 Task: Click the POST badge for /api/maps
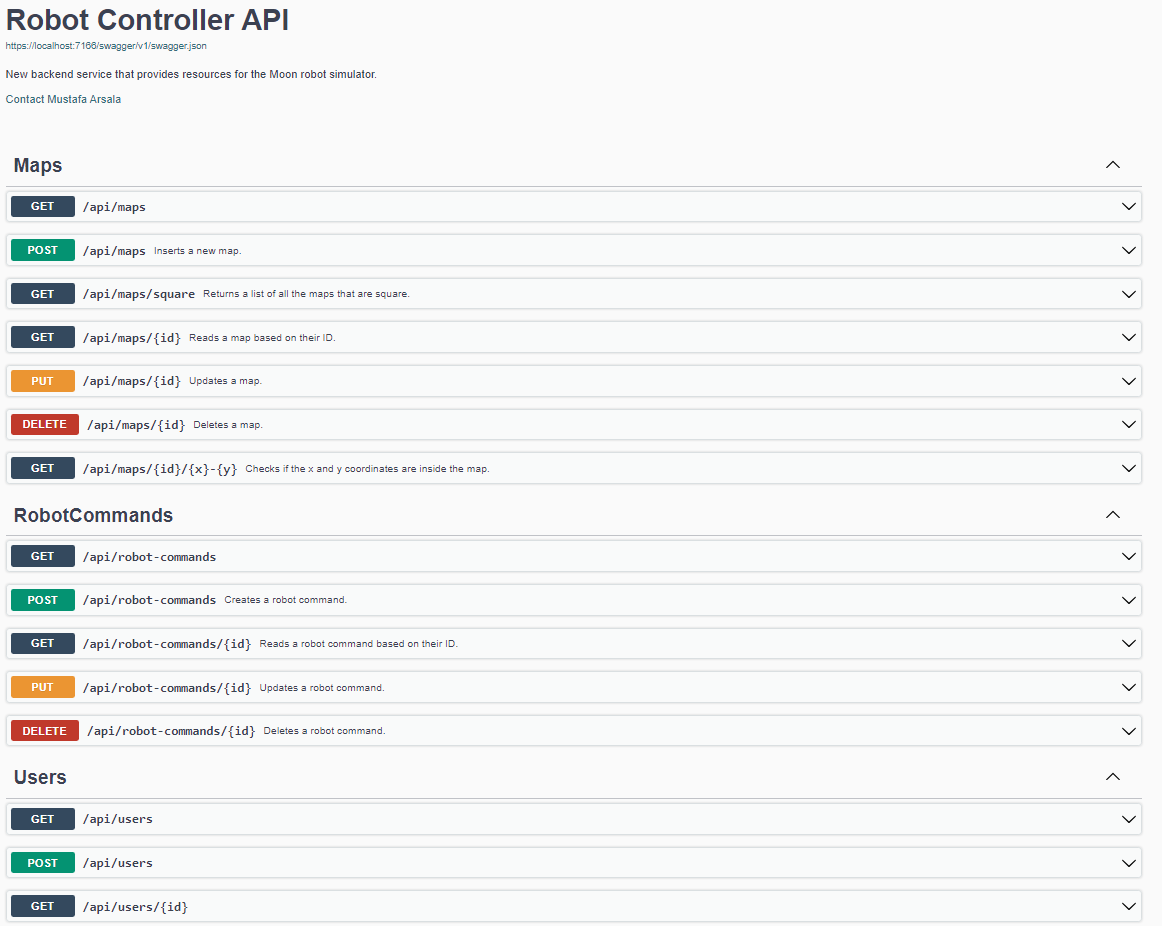pos(43,250)
